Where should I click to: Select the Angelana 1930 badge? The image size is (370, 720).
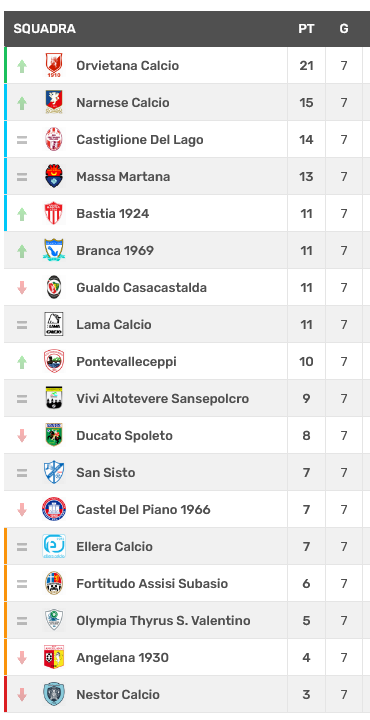point(54,657)
